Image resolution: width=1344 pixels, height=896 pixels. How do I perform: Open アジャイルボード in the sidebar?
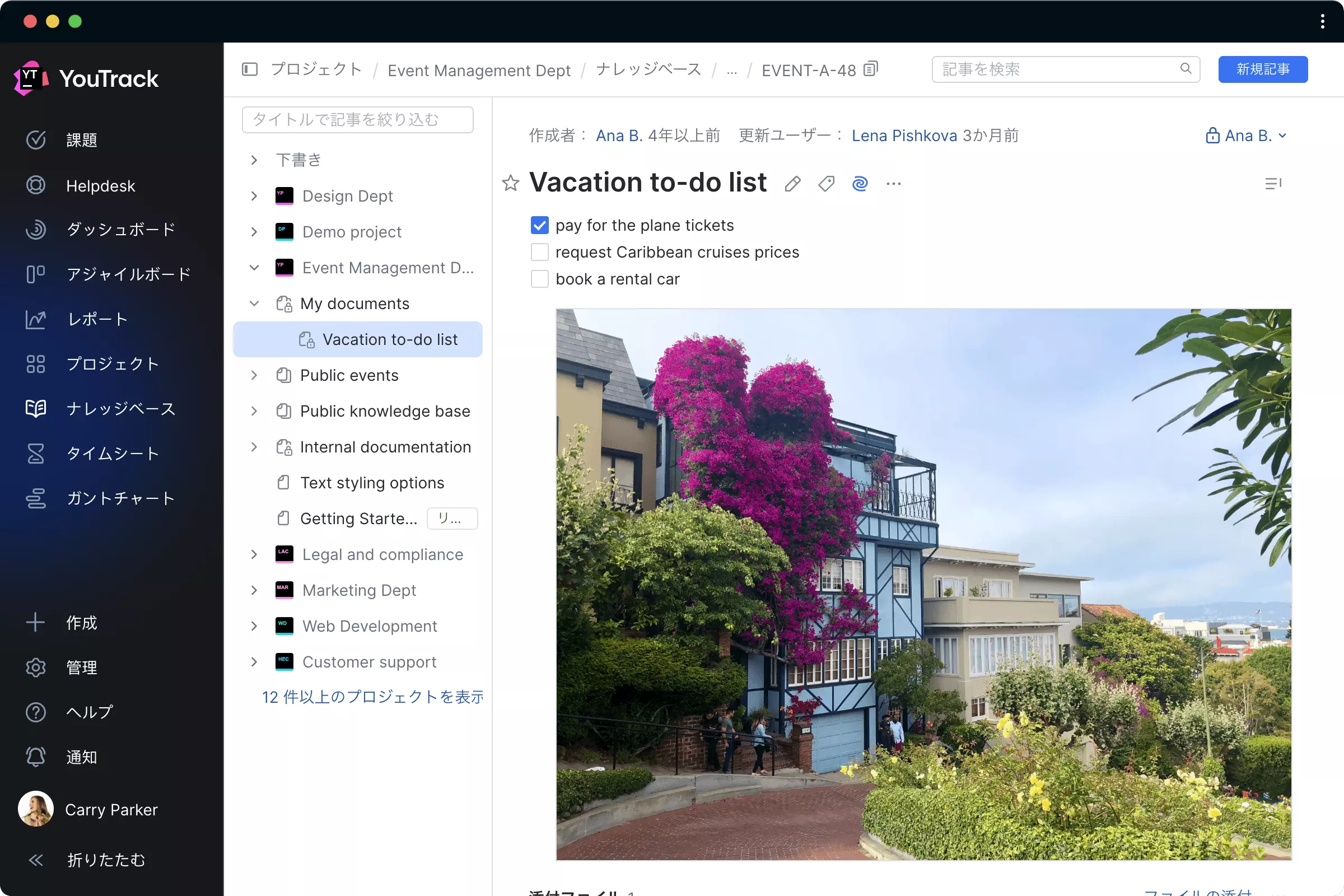pos(128,274)
